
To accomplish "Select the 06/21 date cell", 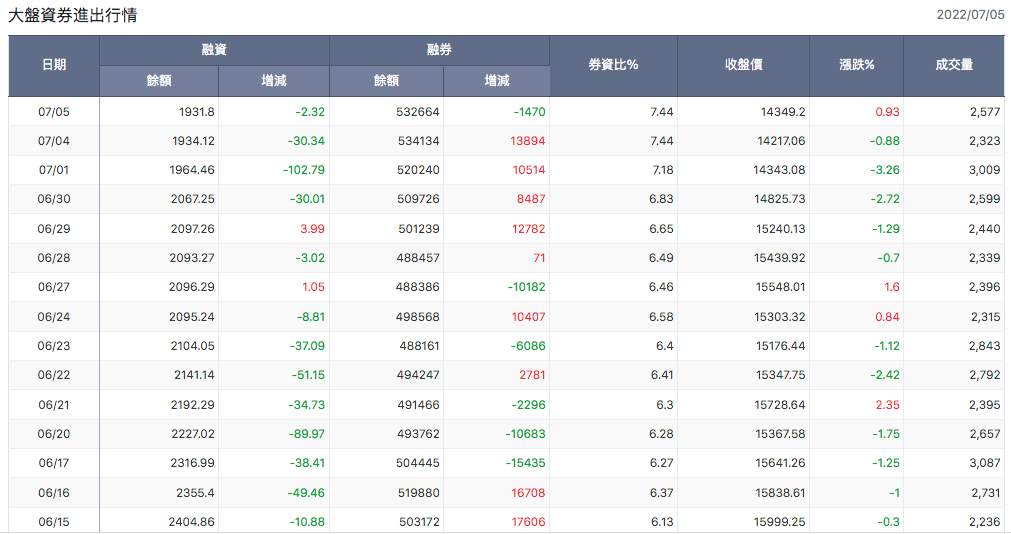I will pos(54,405).
